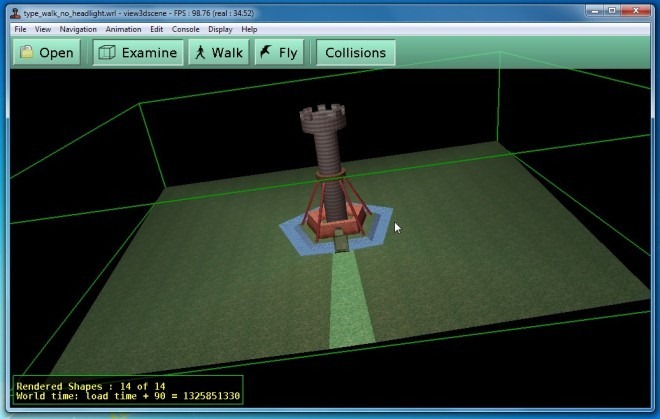Open the File menu
The width and height of the screenshot is (660, 419).
click(20, 29)
